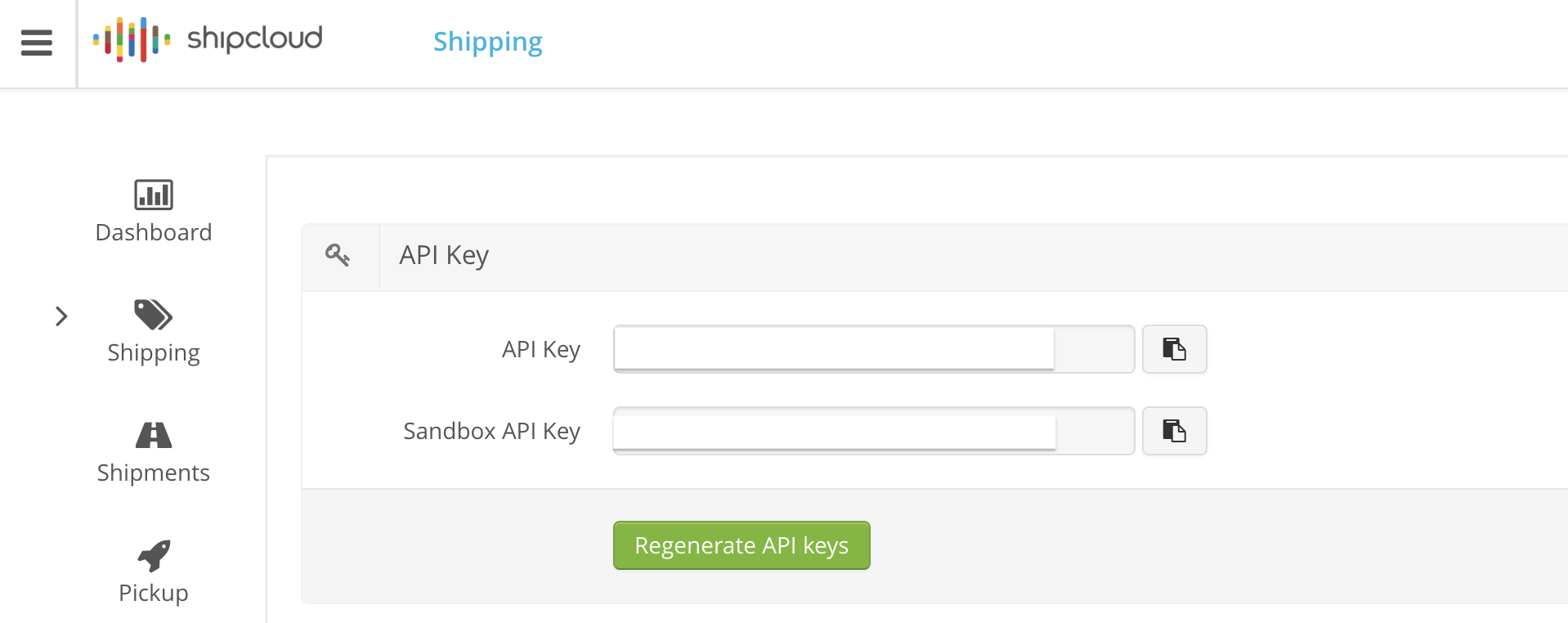Screen dimensions: 1568x623
Task: Expand the Shipping sidebar chevron
Action: point(61,316)
